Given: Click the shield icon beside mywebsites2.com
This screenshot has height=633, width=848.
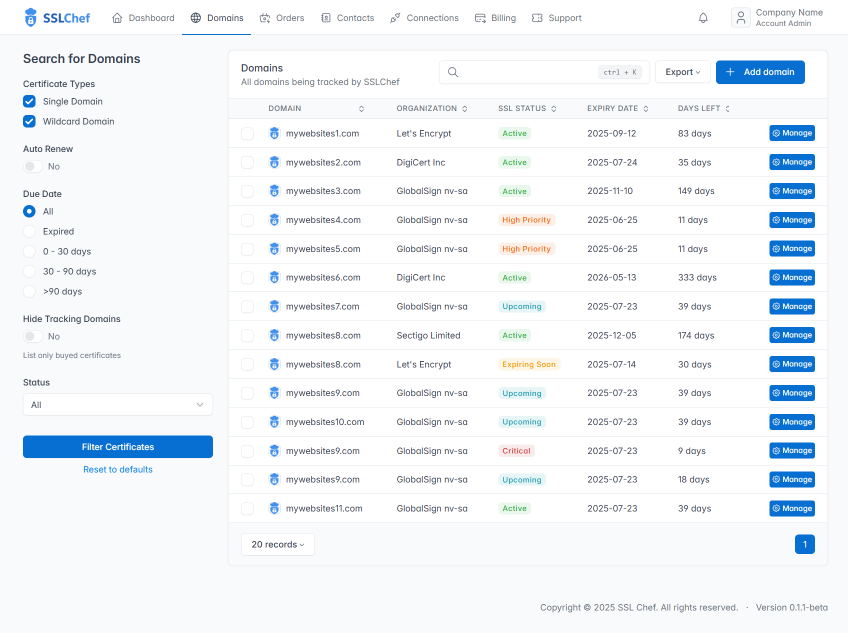Looking at the screenshot, I should (274, 162).
